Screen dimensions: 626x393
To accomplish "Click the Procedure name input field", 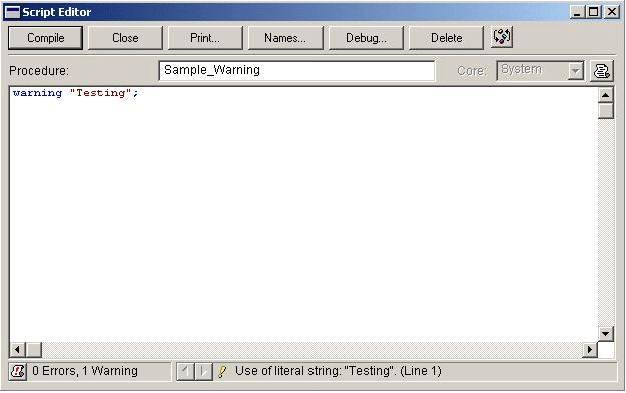I will pyautogui.click(x=297, y=70).
